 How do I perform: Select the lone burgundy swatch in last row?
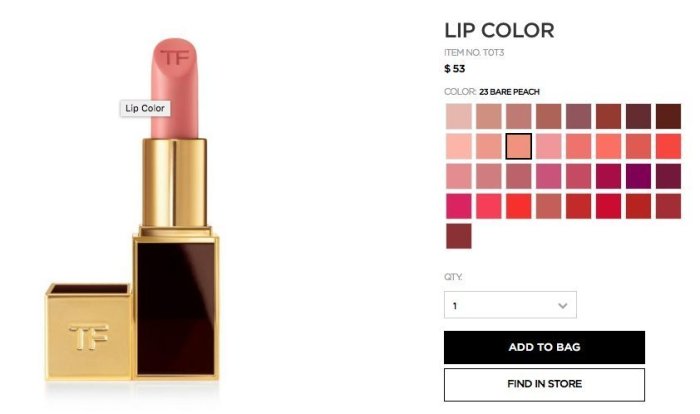point(458,236)
